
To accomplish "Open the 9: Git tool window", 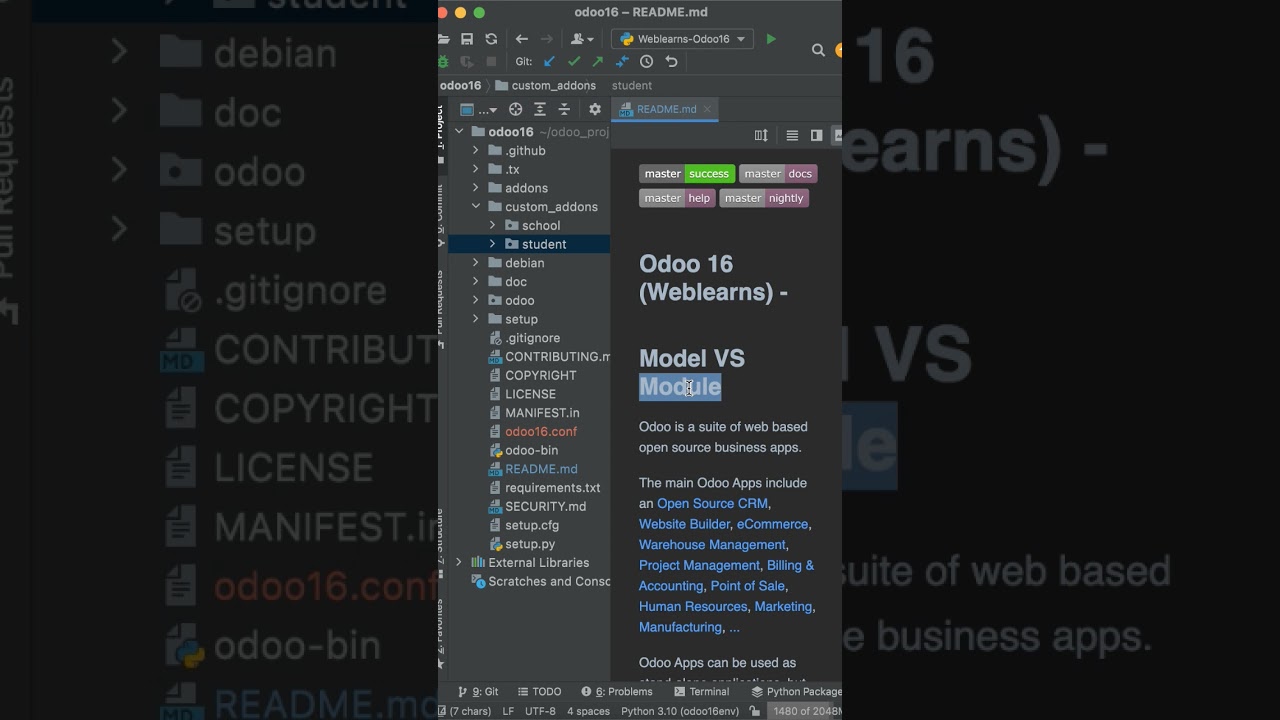I will pos(478,691).
